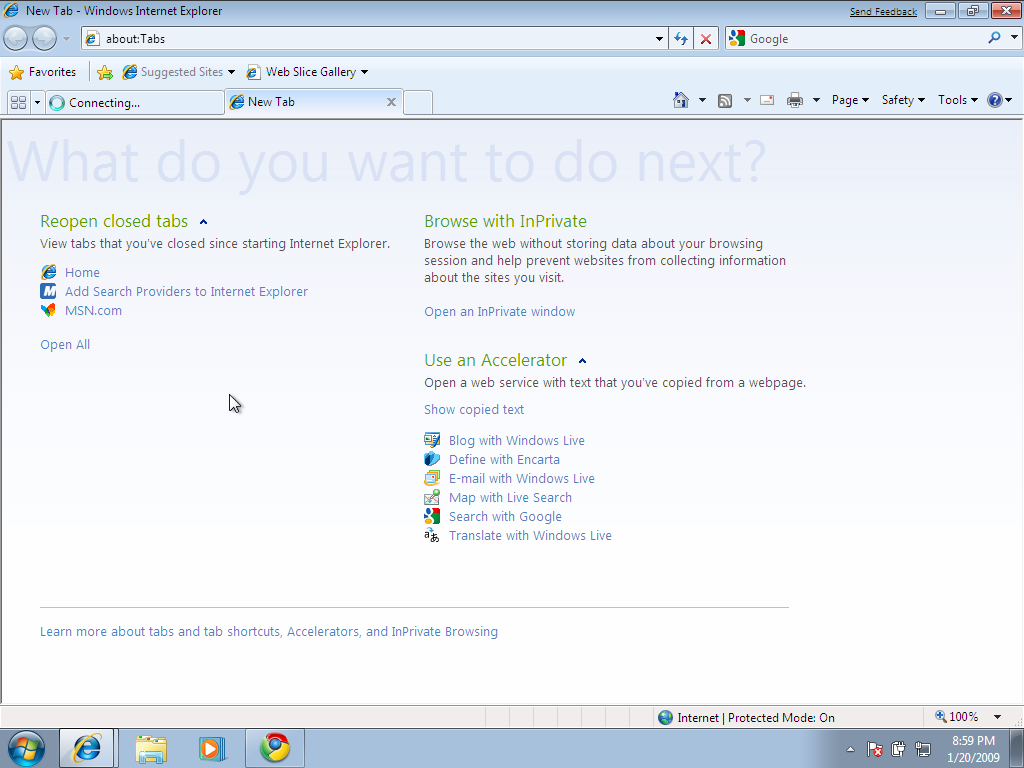Click Search with Google accelerator
The image size is (1024, 768).
(x=505, y=516)
